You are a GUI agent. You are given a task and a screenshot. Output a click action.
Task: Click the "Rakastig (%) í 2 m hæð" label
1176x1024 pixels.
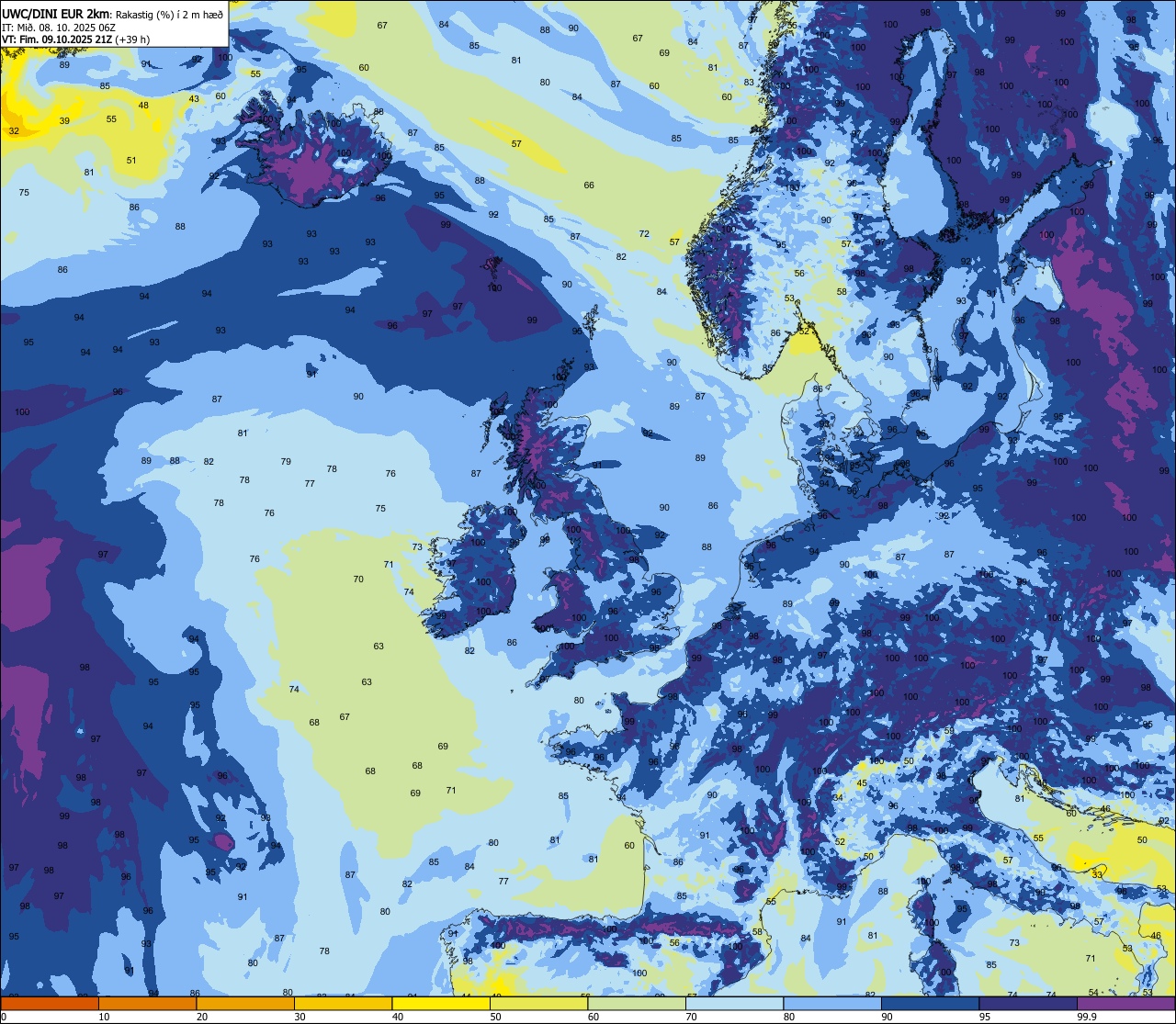169,14
